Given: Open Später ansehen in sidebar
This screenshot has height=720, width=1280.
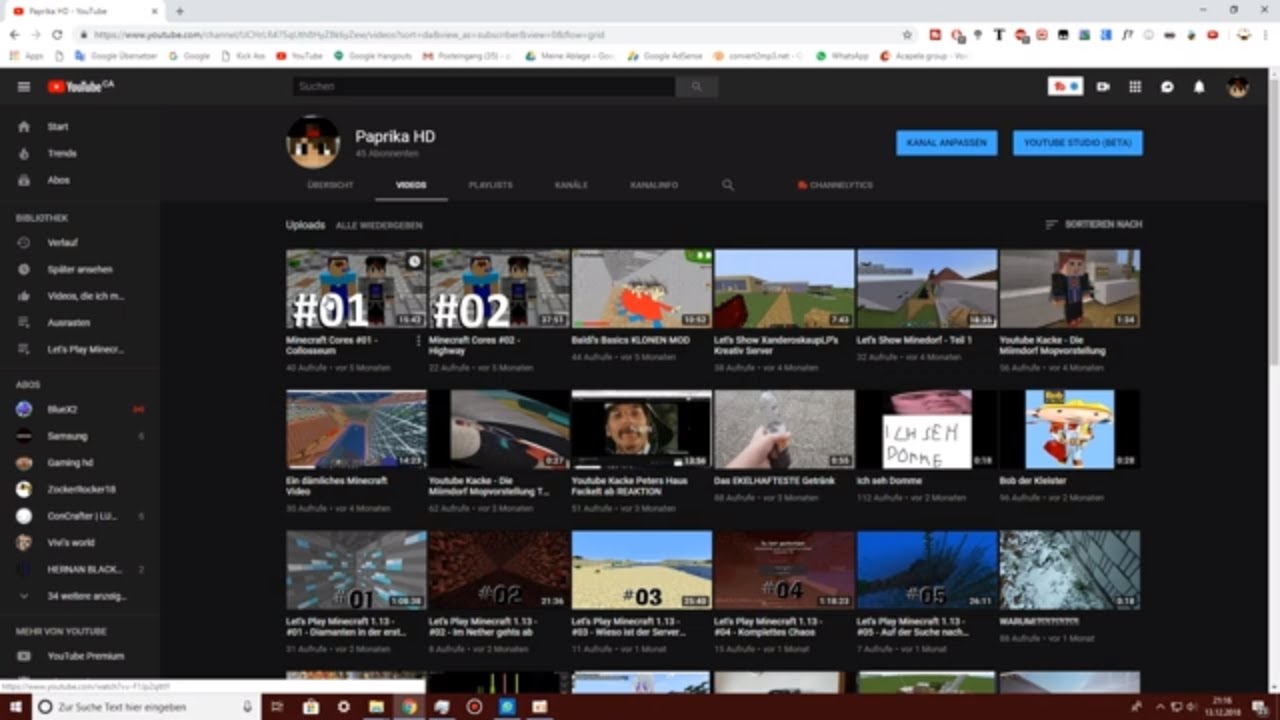Looking at the screenshot, I should tap(80, 270).
